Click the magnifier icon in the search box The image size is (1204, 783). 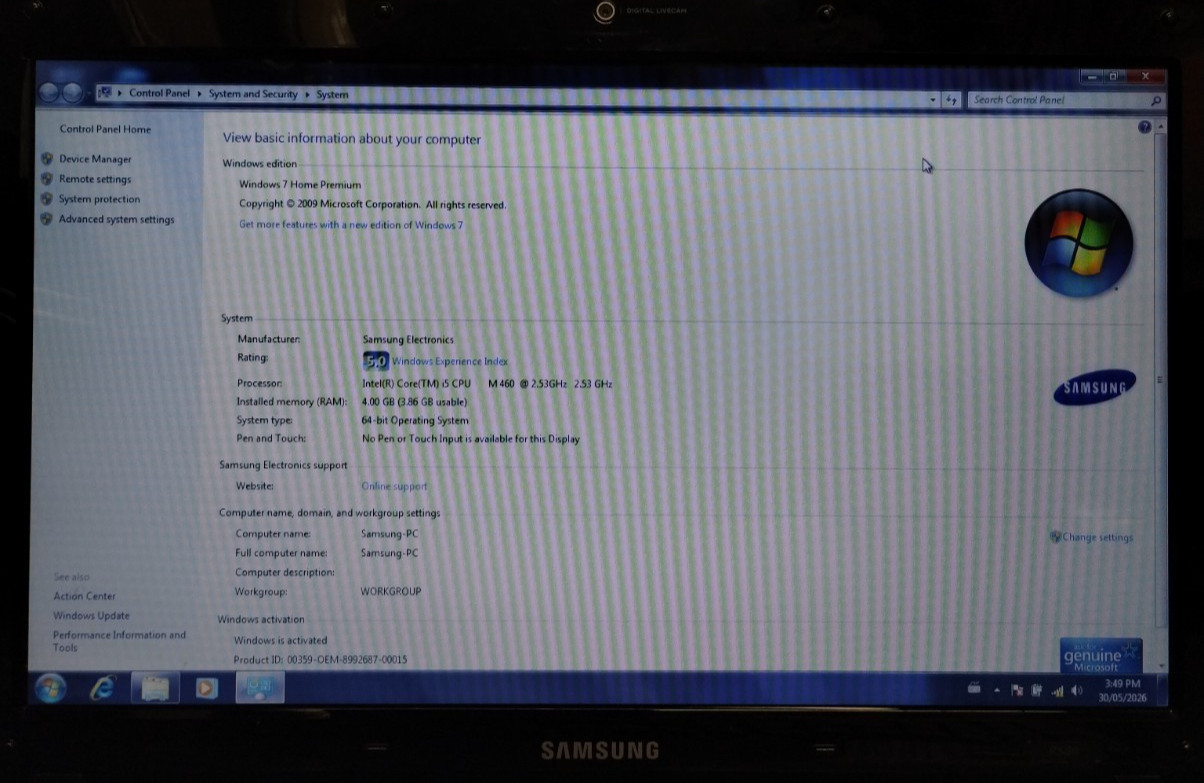(x=1156, y=100)
